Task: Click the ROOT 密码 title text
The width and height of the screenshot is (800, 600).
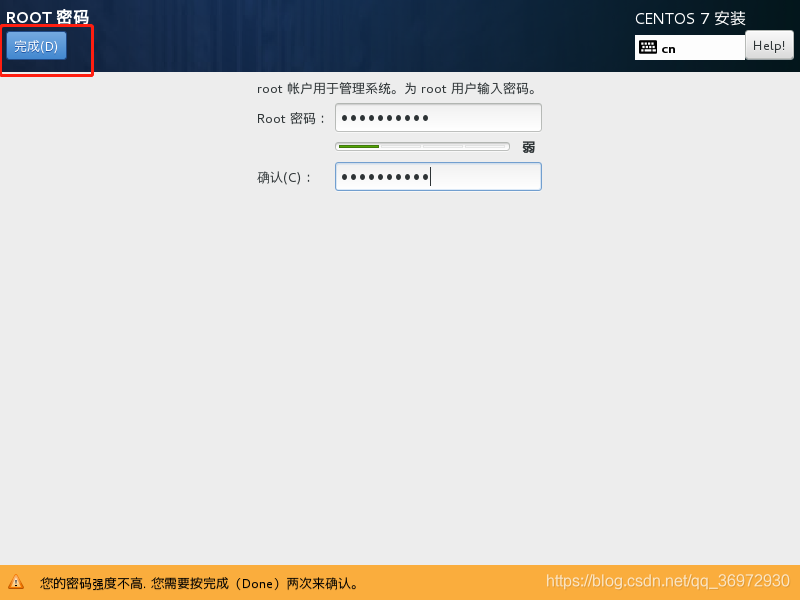Action: coord(47,17)
